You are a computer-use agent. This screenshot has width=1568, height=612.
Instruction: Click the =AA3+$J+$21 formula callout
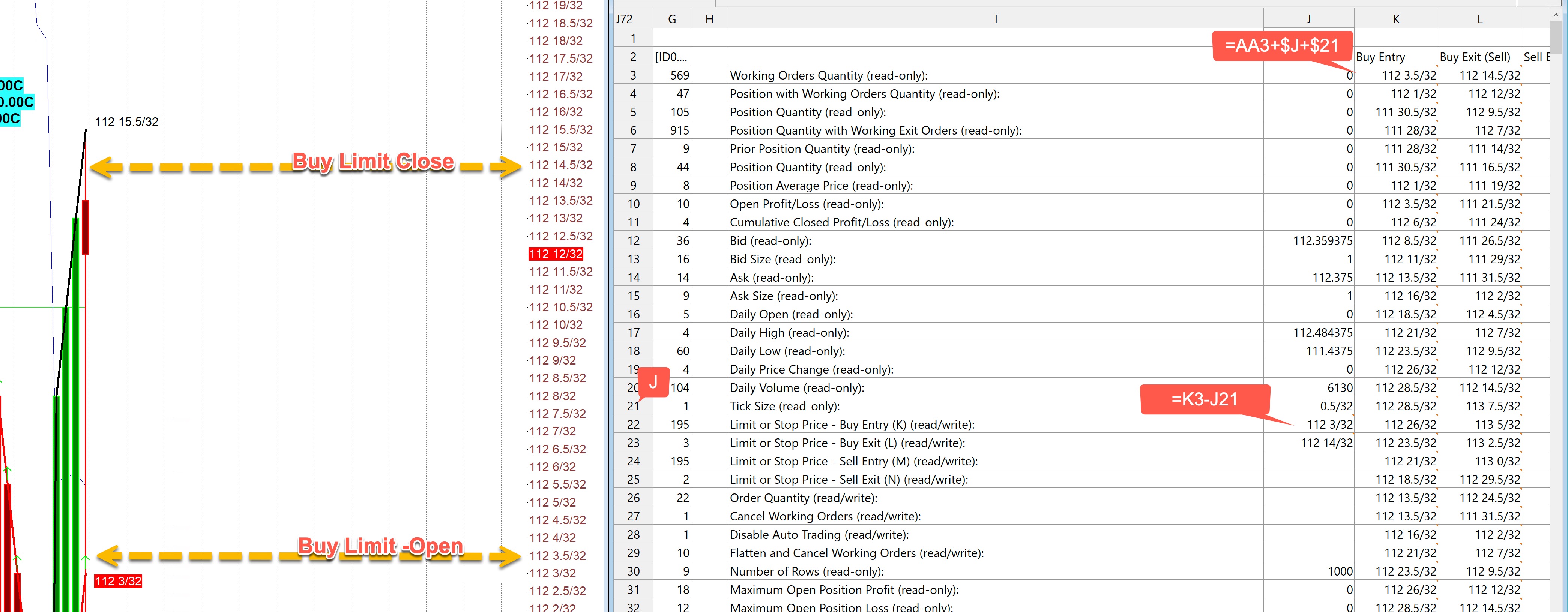click(1282, 46)
